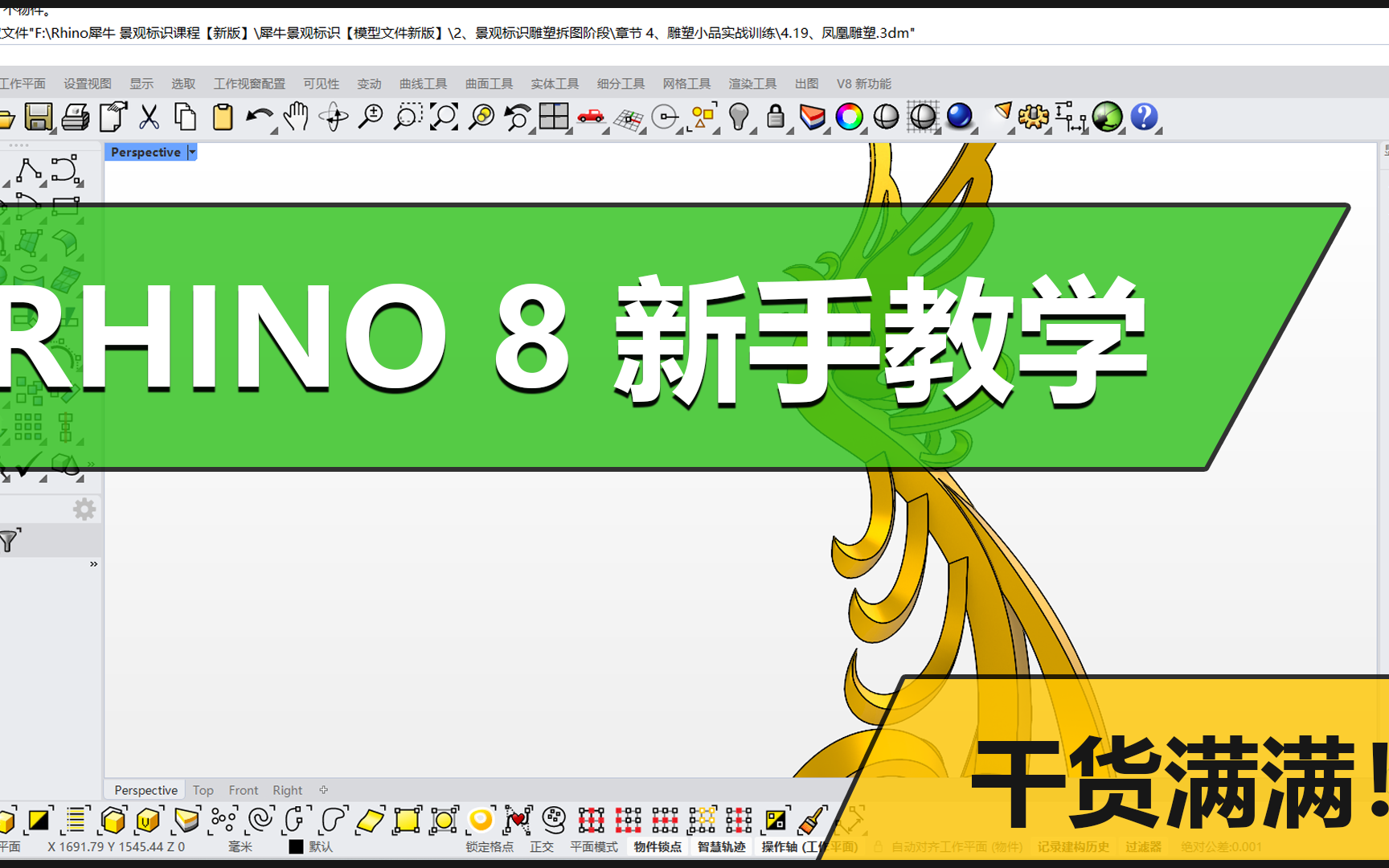Click the Zoom Extents icon
The height and width of the screenshot is (868, 1389).
[x=444, y=117]
